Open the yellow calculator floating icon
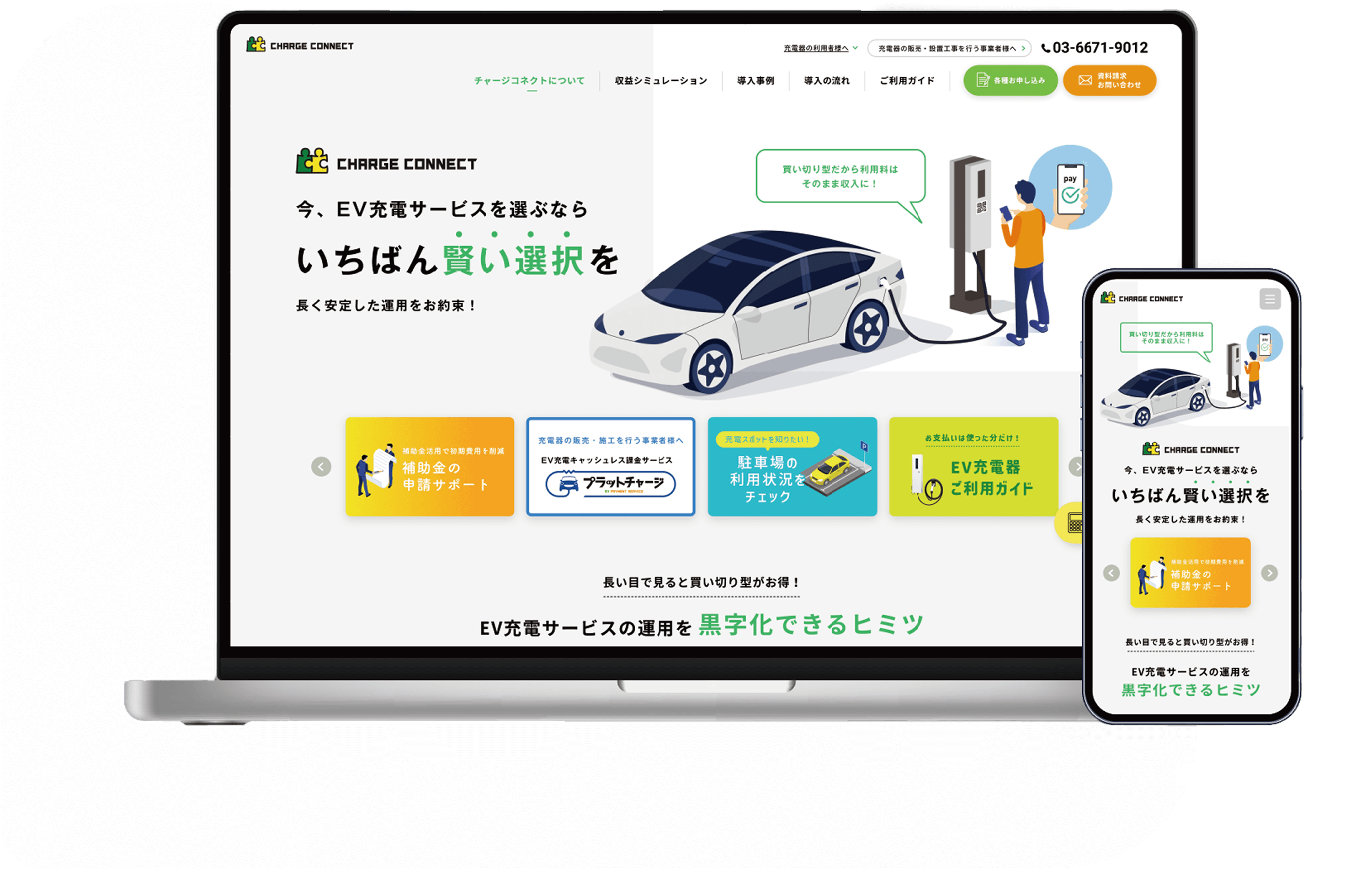The image size is (1372, 869). [x=1073, y=523]
